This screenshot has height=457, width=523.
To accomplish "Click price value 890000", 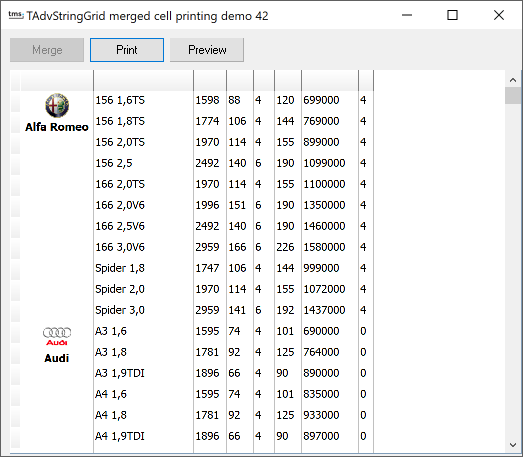I will (321, 373).
